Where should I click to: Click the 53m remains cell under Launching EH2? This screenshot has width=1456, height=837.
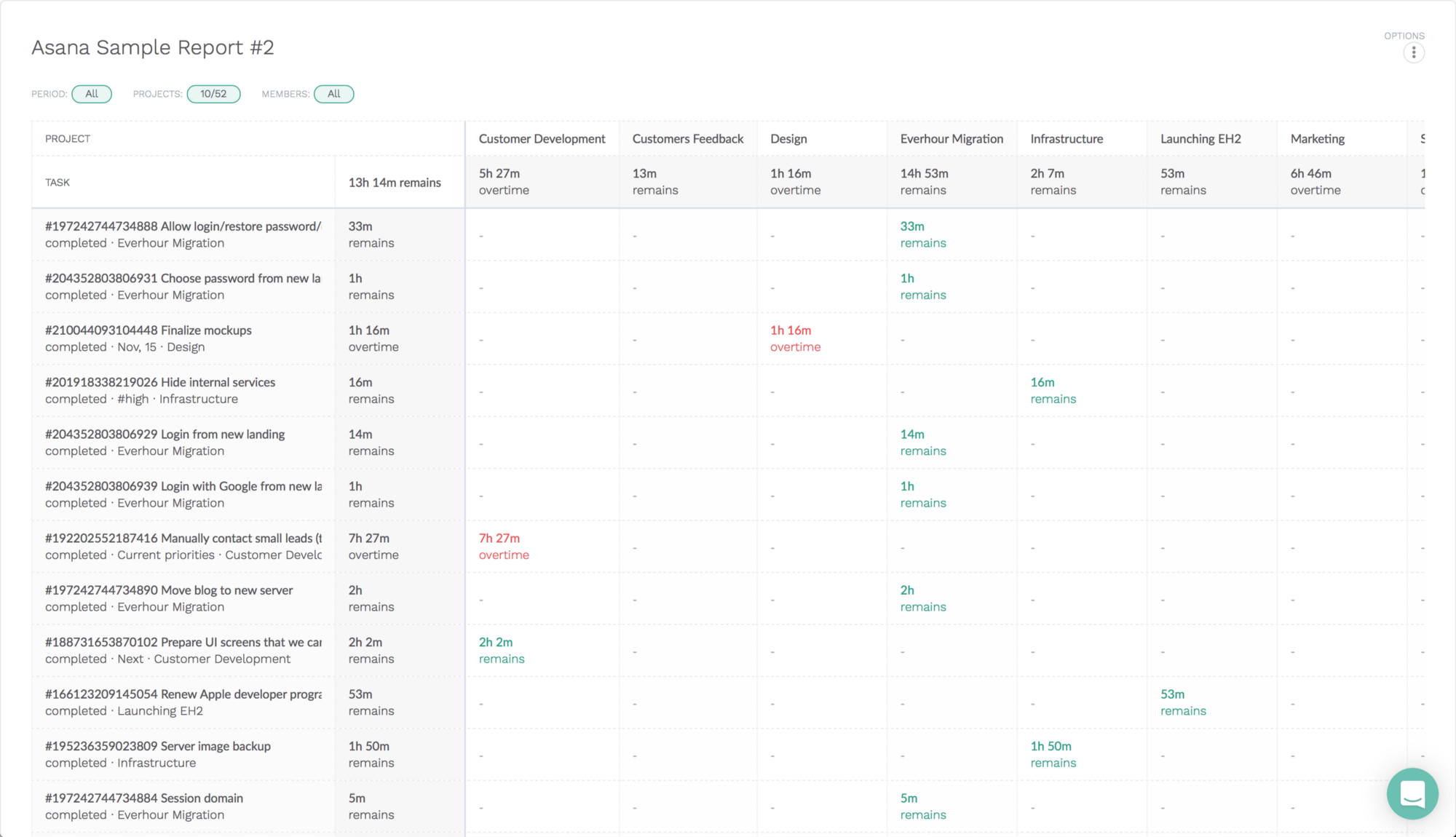(1182, 702)
